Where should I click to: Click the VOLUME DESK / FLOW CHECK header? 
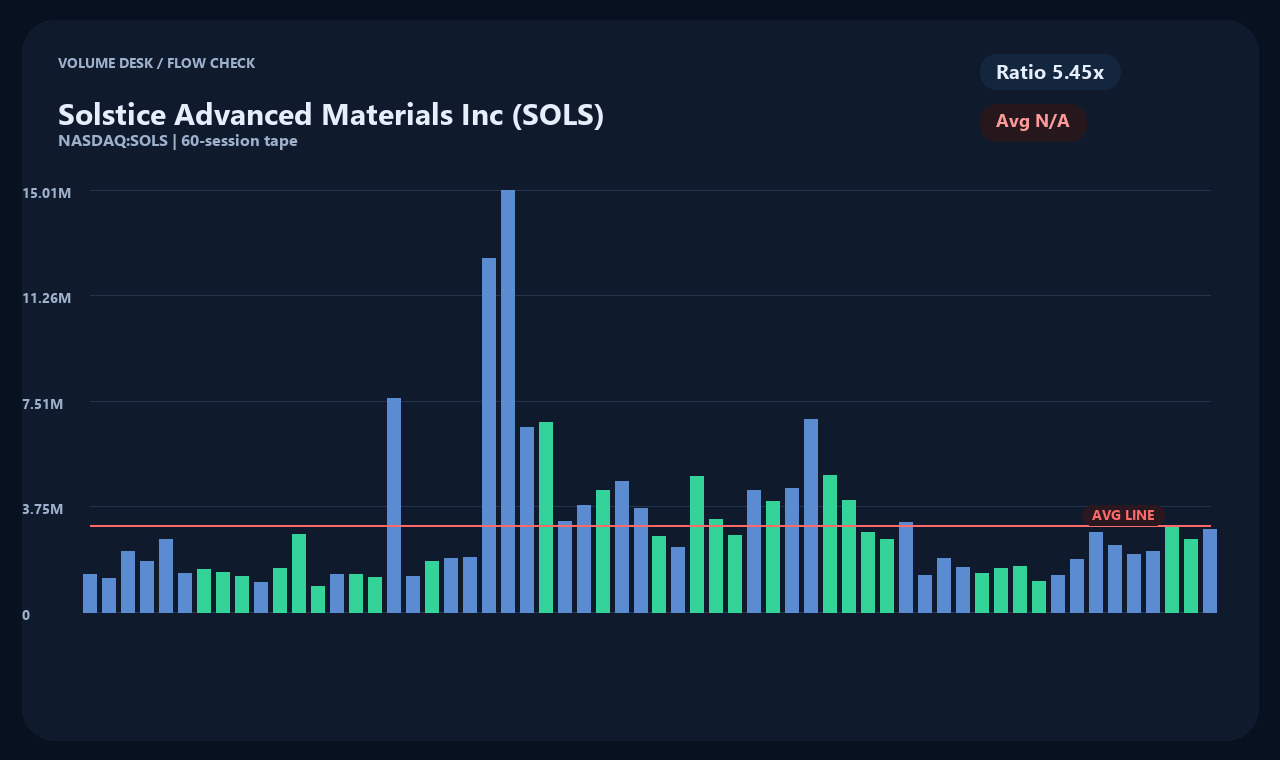(156, 63)
